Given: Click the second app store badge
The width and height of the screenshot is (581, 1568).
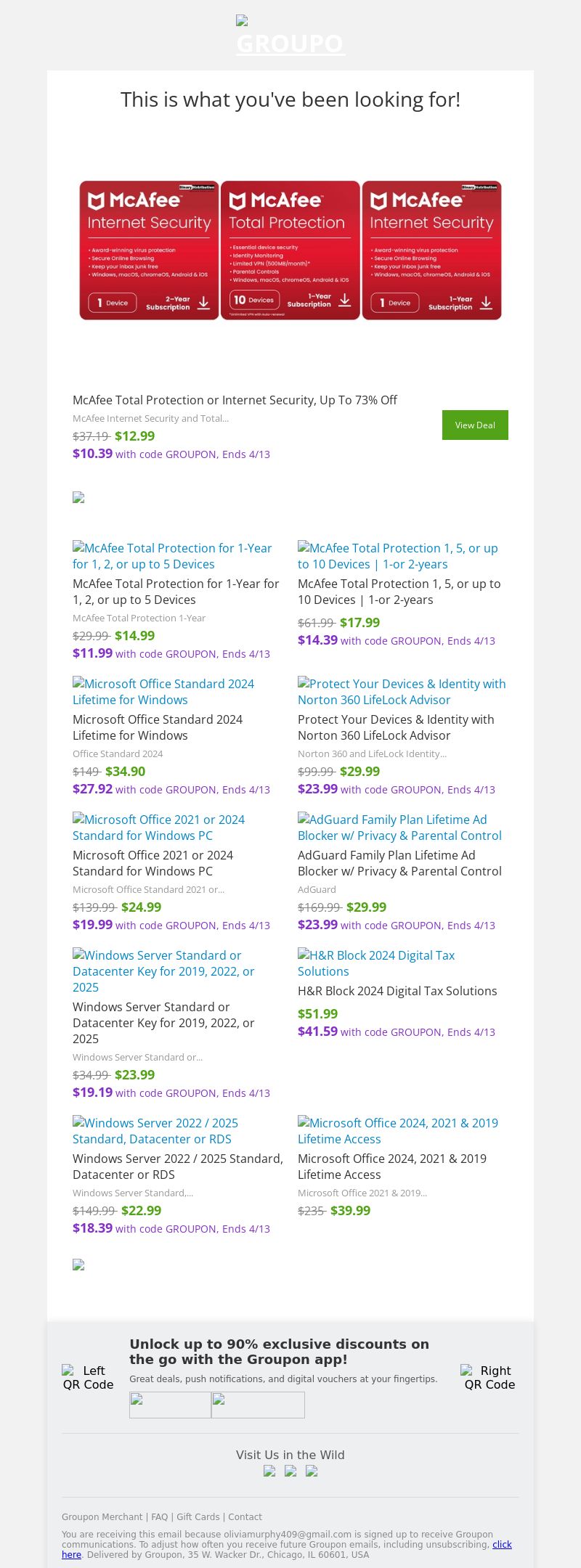Looking at the screenshot, I should coord(258,1405).
